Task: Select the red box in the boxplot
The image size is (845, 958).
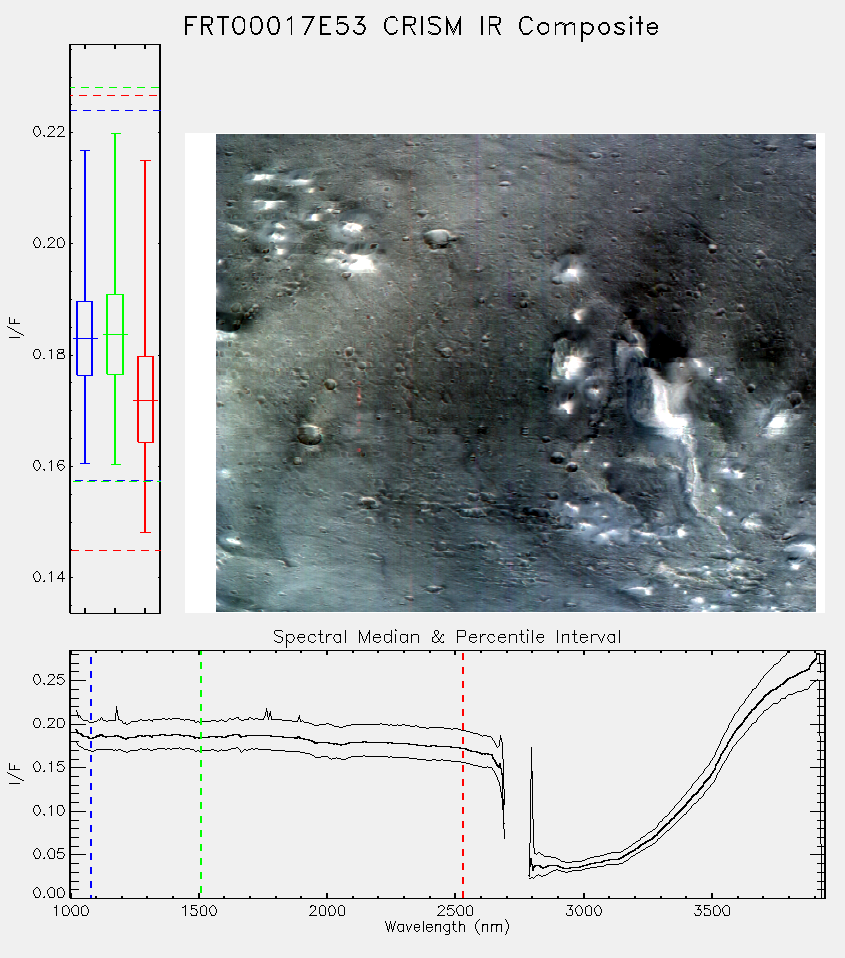Action: [x=145, y=399]
